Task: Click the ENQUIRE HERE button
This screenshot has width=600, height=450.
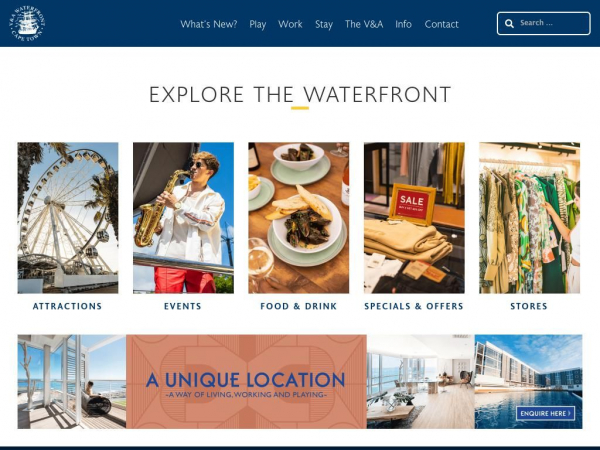Action: pos(545,413)
